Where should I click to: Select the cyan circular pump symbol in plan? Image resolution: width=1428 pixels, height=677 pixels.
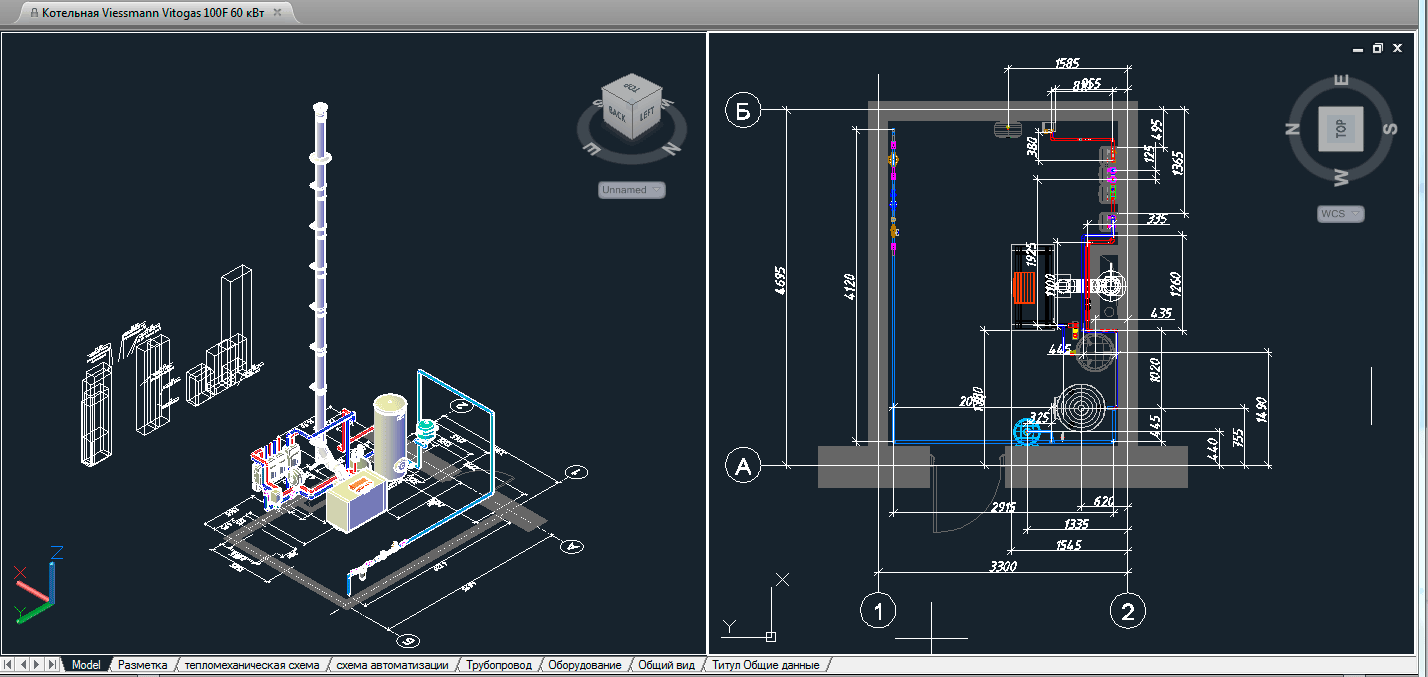pos(1029,432)
